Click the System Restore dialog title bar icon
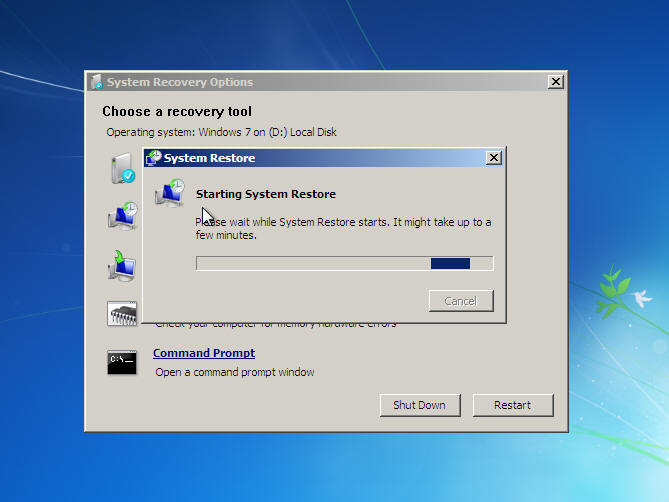Screen dimensions: 669x502 (x=154, y=158)
